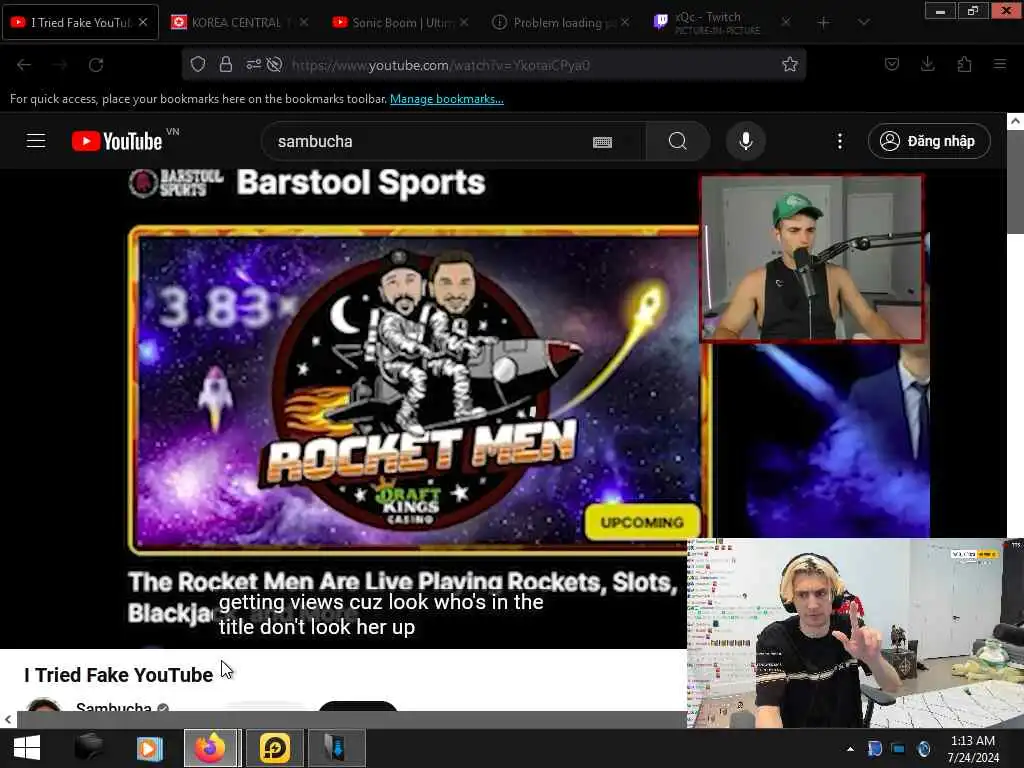
Task: Click the YouTube search magnifier button
Action: (x=678, y=141)
